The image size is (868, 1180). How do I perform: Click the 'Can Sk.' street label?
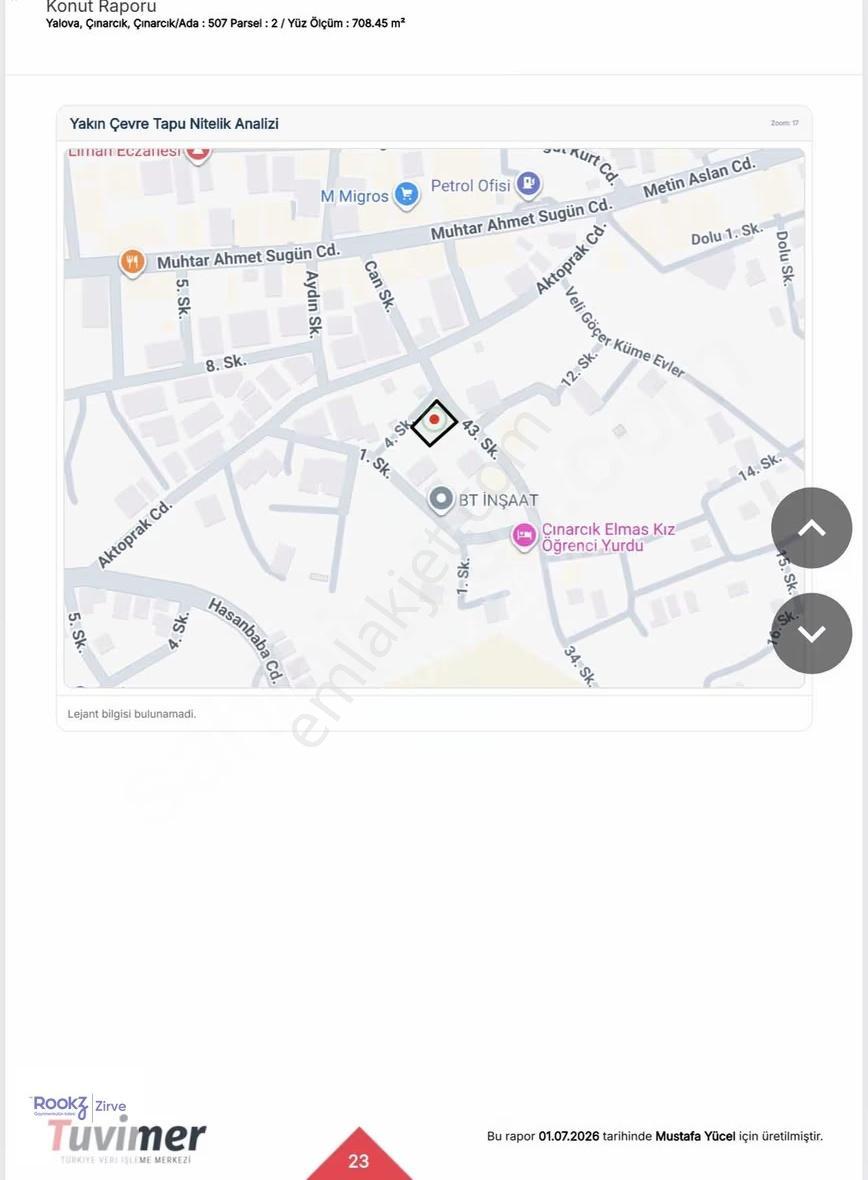point(379,287)
